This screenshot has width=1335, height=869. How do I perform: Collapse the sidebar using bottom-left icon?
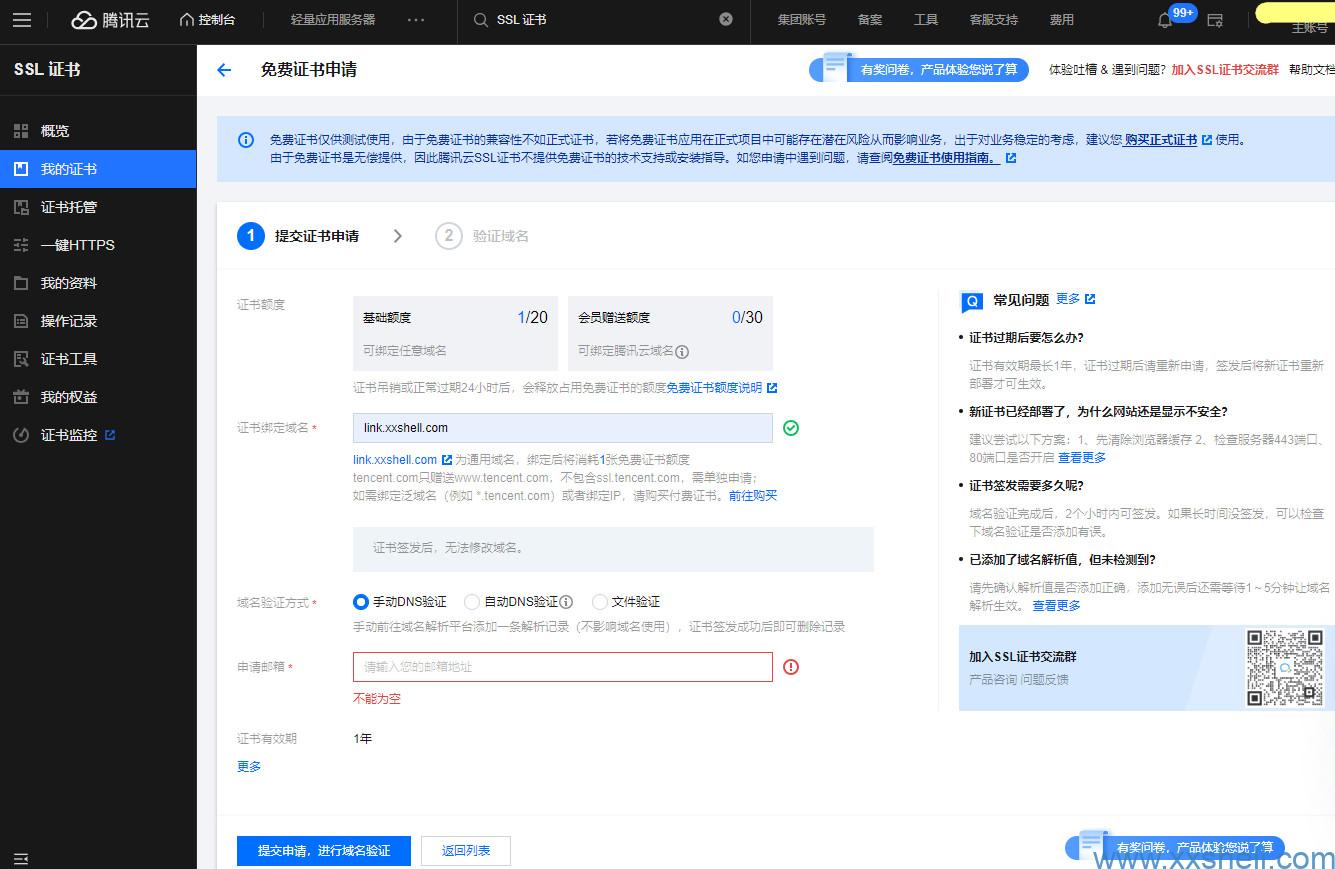click(21, 858)
